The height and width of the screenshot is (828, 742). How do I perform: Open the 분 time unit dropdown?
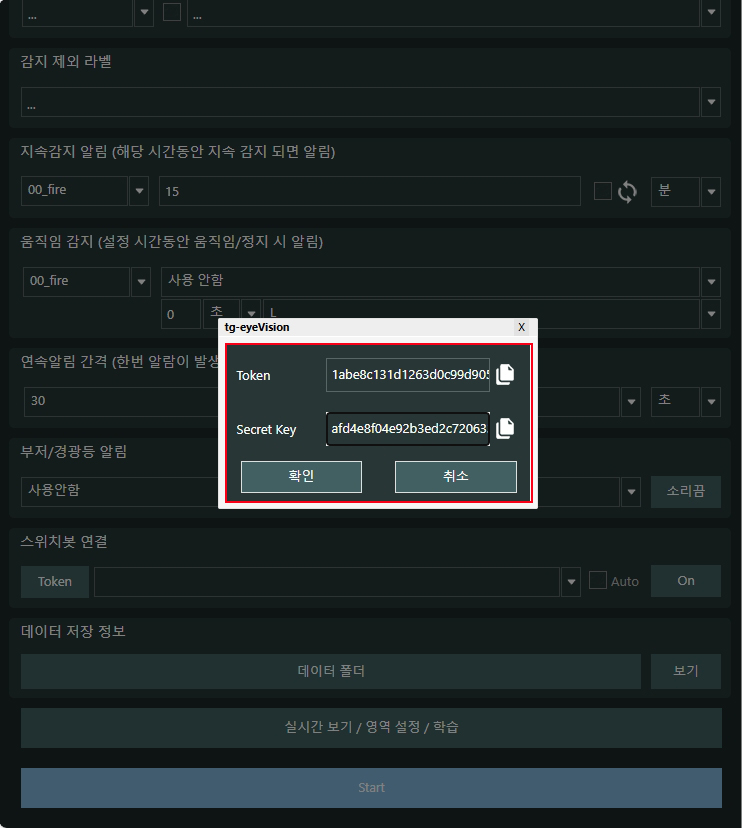[711, 192]
